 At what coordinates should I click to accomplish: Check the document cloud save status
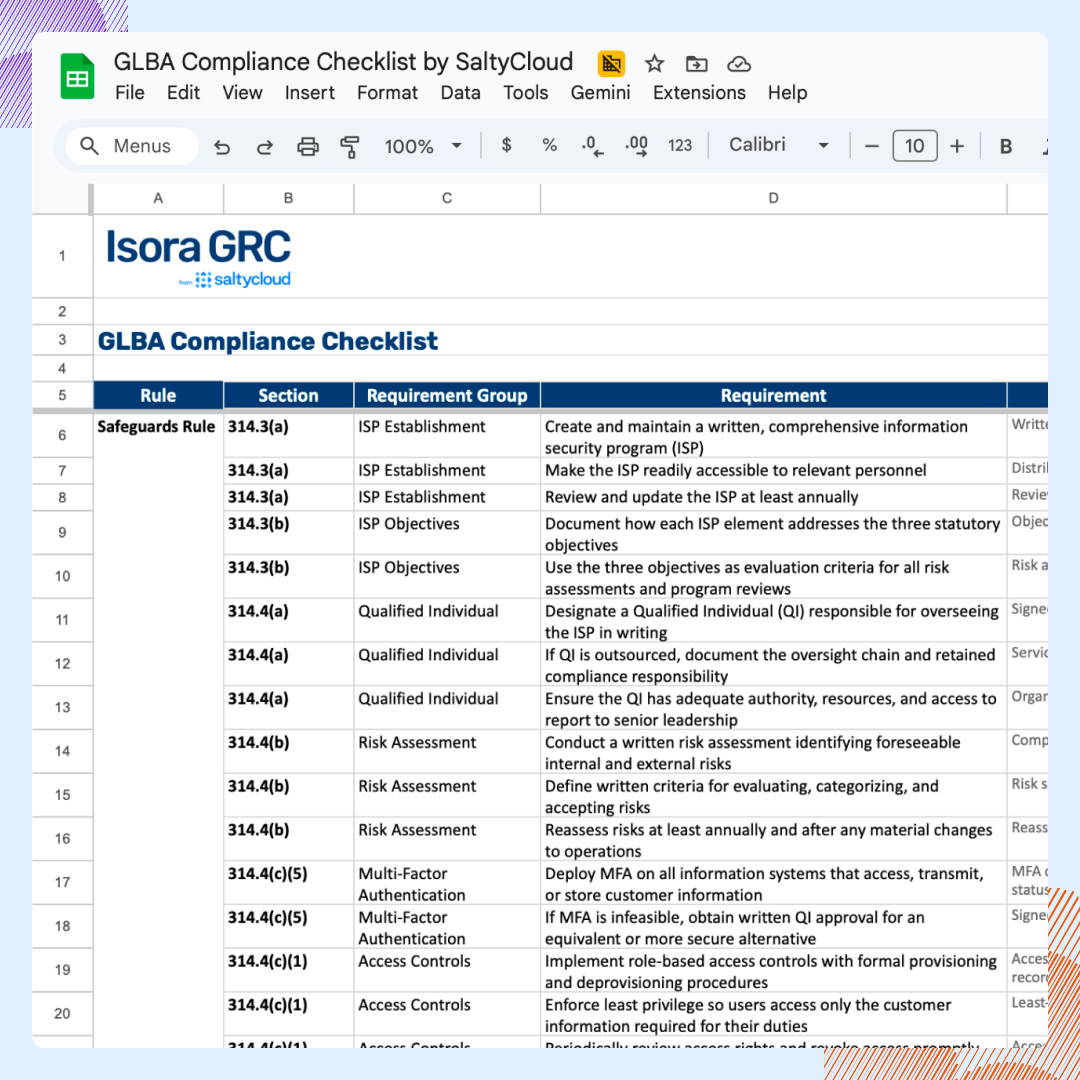coord(739,63)
